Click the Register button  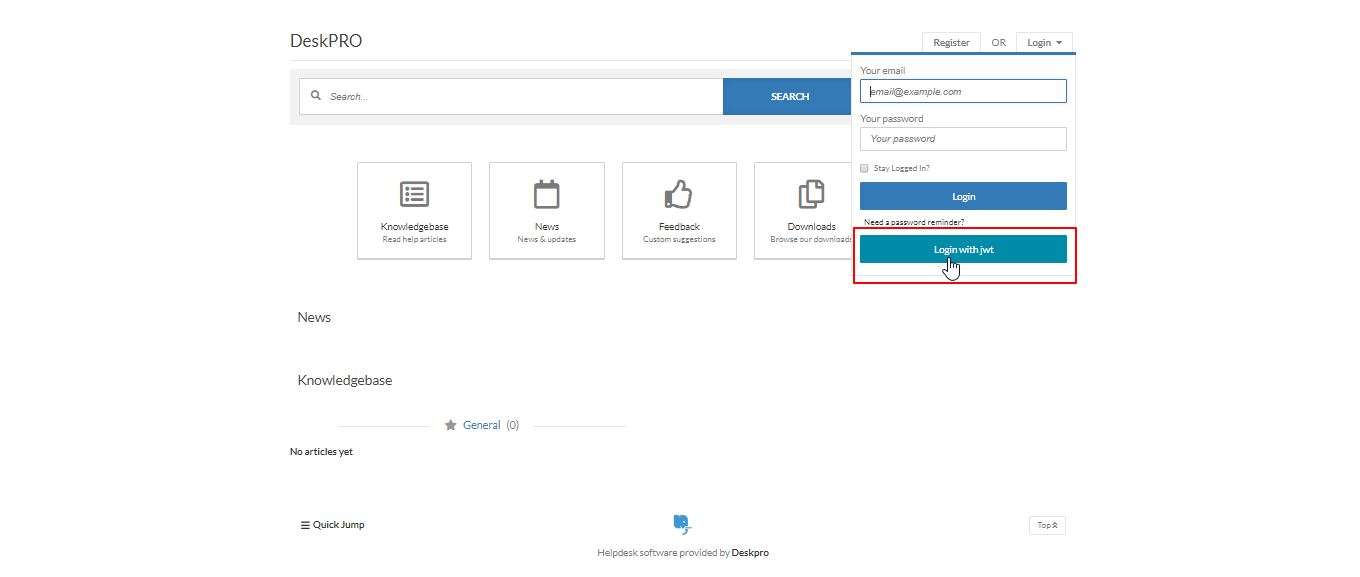pos(951,43)
